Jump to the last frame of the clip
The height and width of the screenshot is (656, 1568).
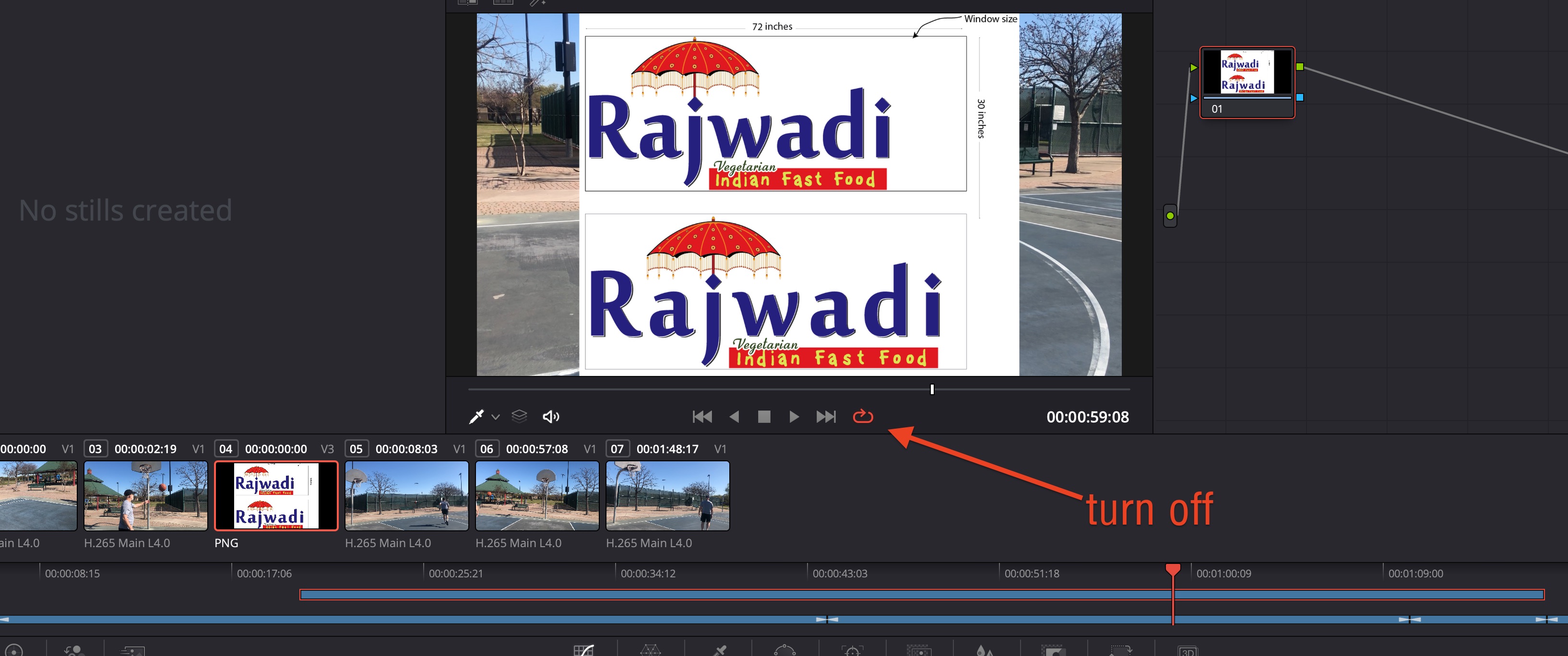point(826,417)
